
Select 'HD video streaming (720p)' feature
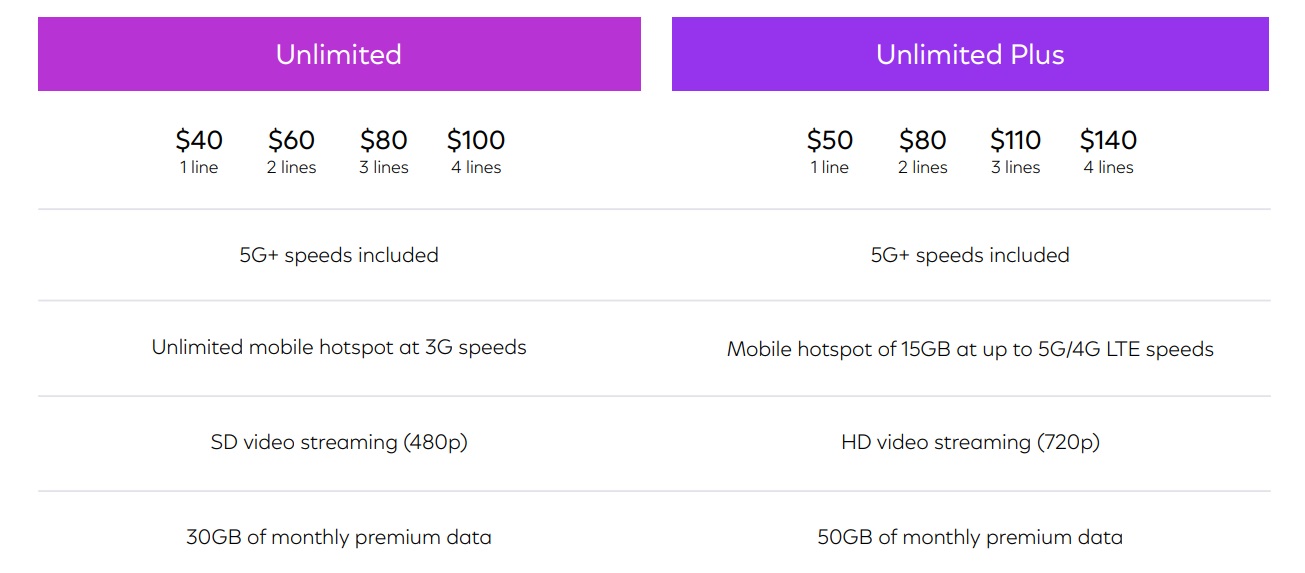pyautogui.click(x=970, y=442)
